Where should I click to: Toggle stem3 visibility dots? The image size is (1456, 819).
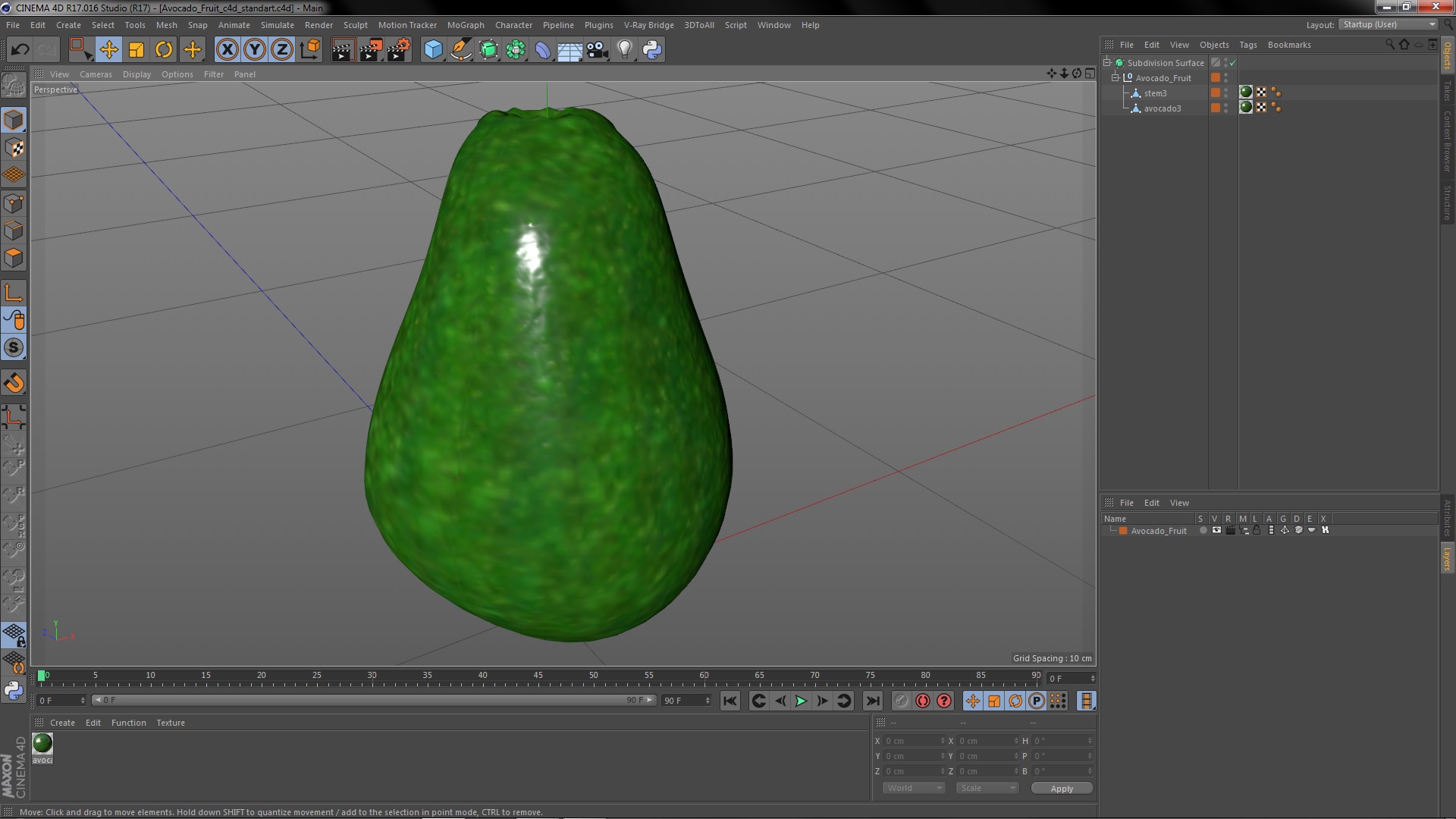point(1226,93)
